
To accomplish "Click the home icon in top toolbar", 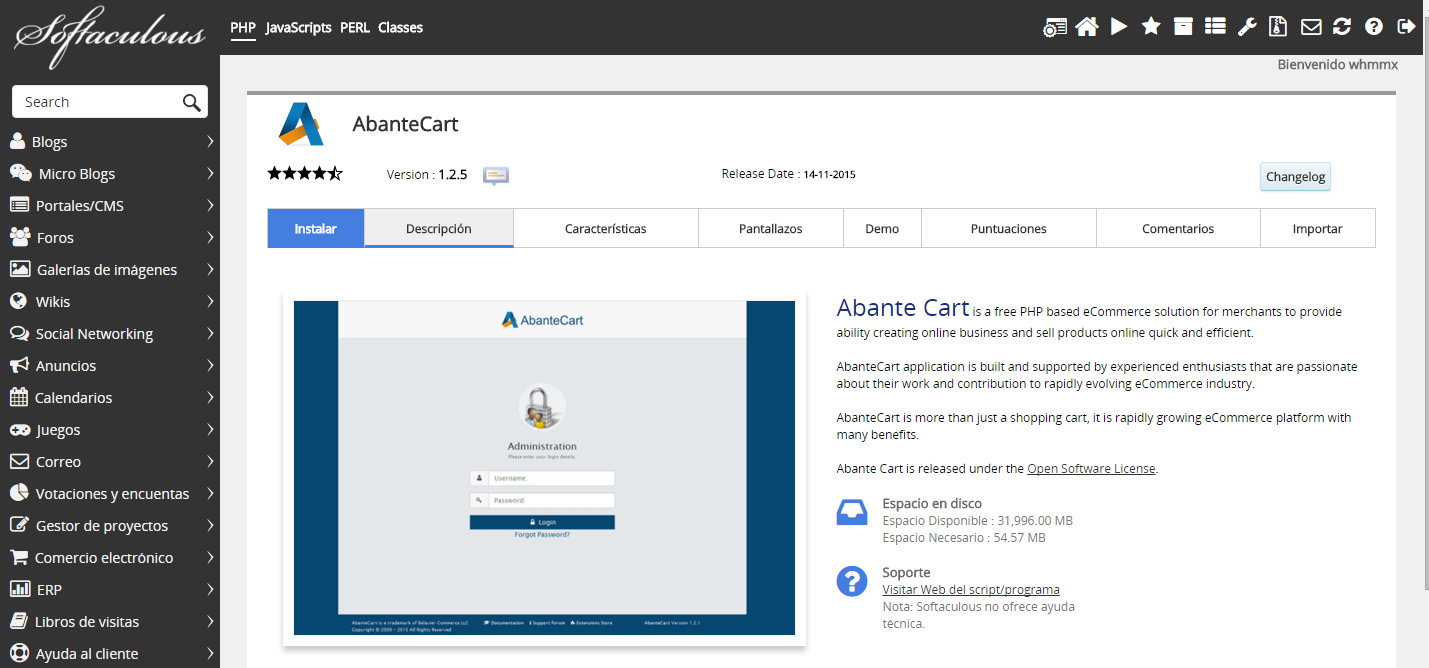I will pyautogui.click(x=1086, y=27).
